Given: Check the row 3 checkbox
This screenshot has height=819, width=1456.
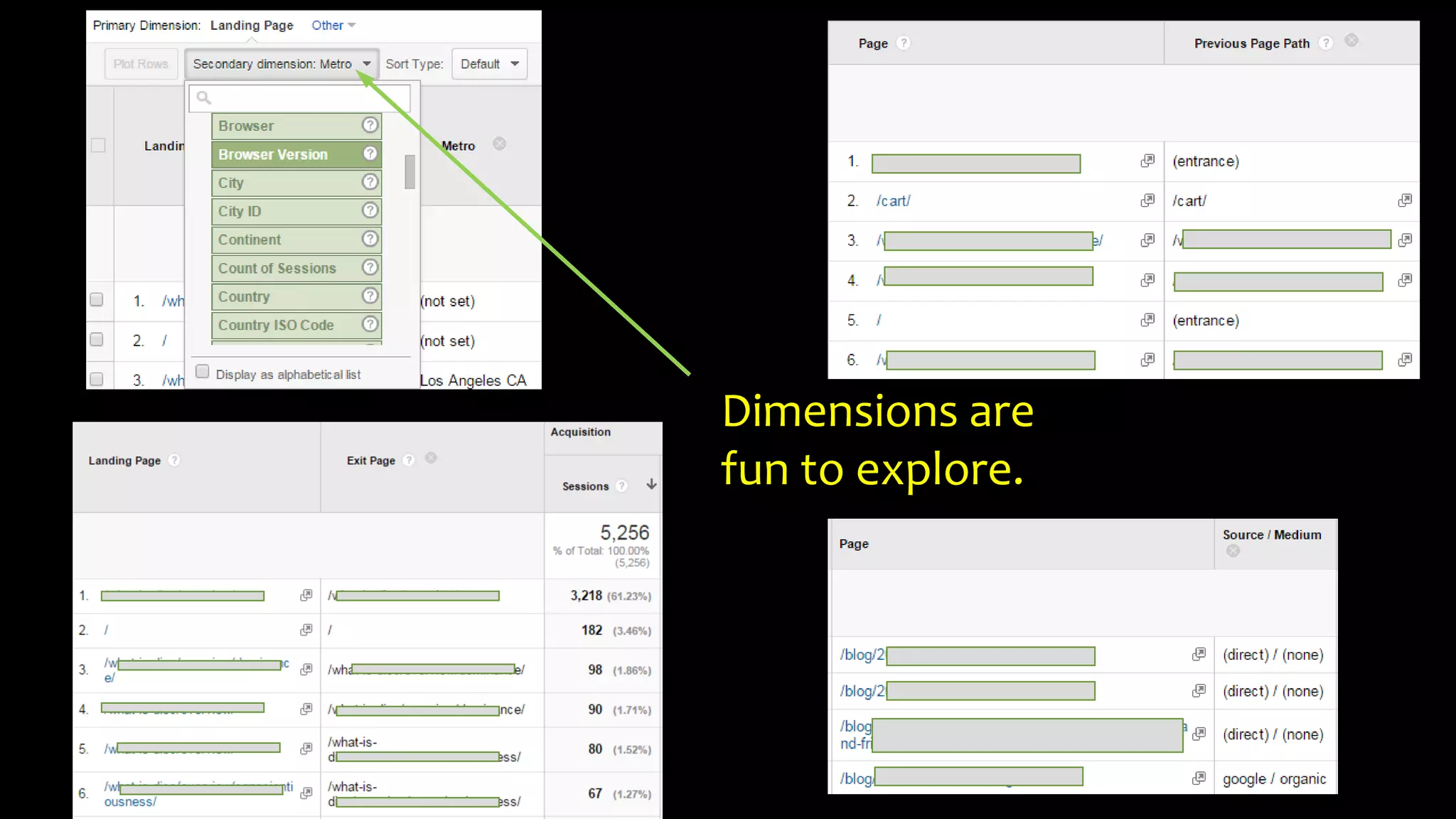Looking at the screenshot, I should (x=97, y=379).
